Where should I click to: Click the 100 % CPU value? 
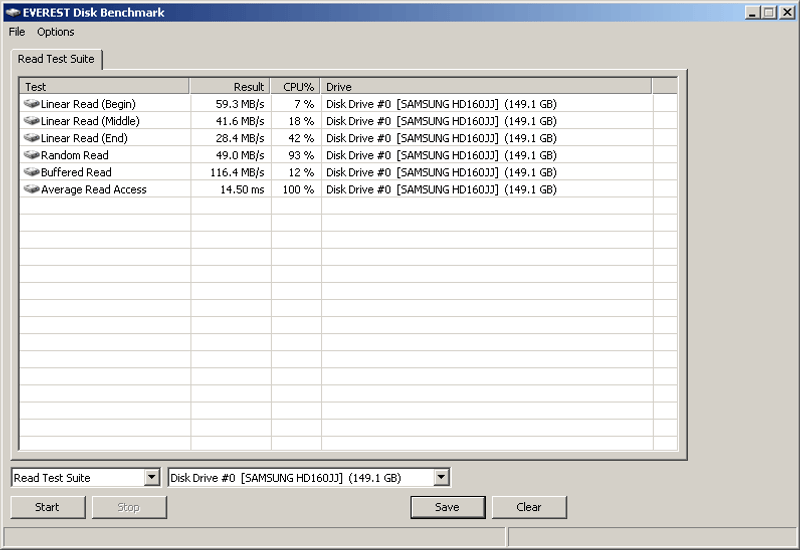click(x=299, y=189)
